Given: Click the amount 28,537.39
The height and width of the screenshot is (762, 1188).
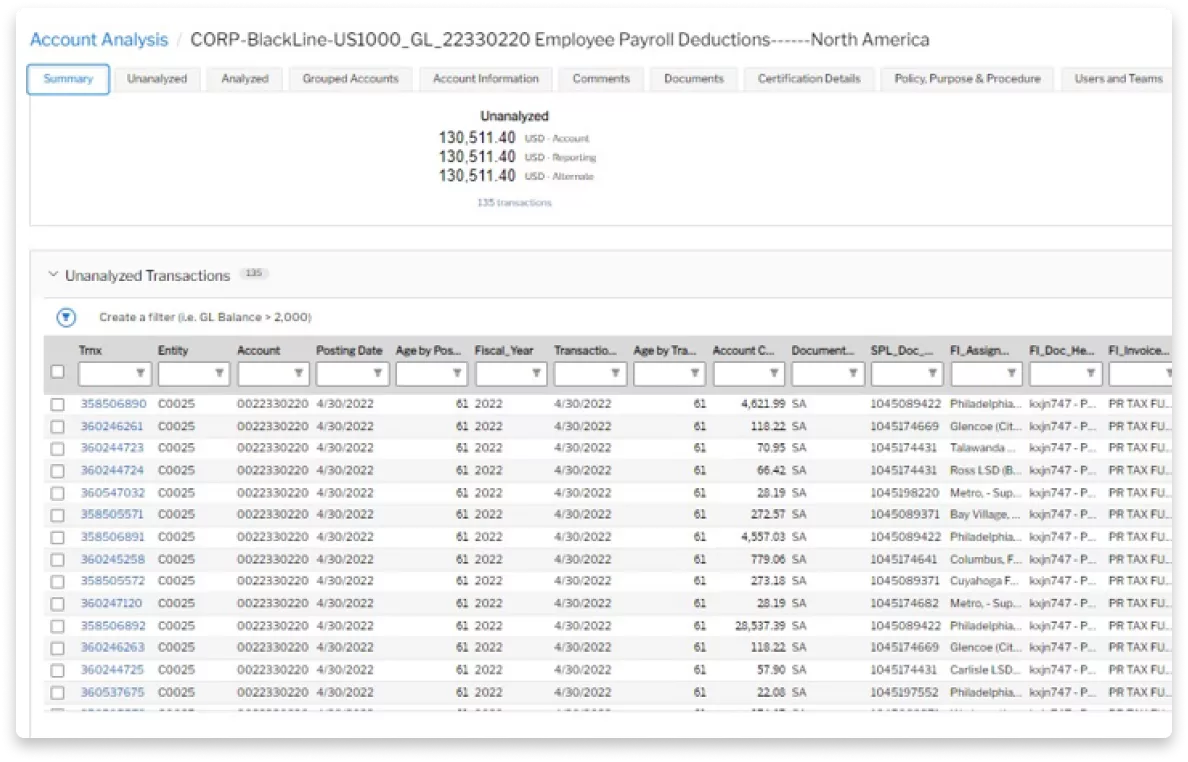Looking at the screenshot, I should pos(760,626).
